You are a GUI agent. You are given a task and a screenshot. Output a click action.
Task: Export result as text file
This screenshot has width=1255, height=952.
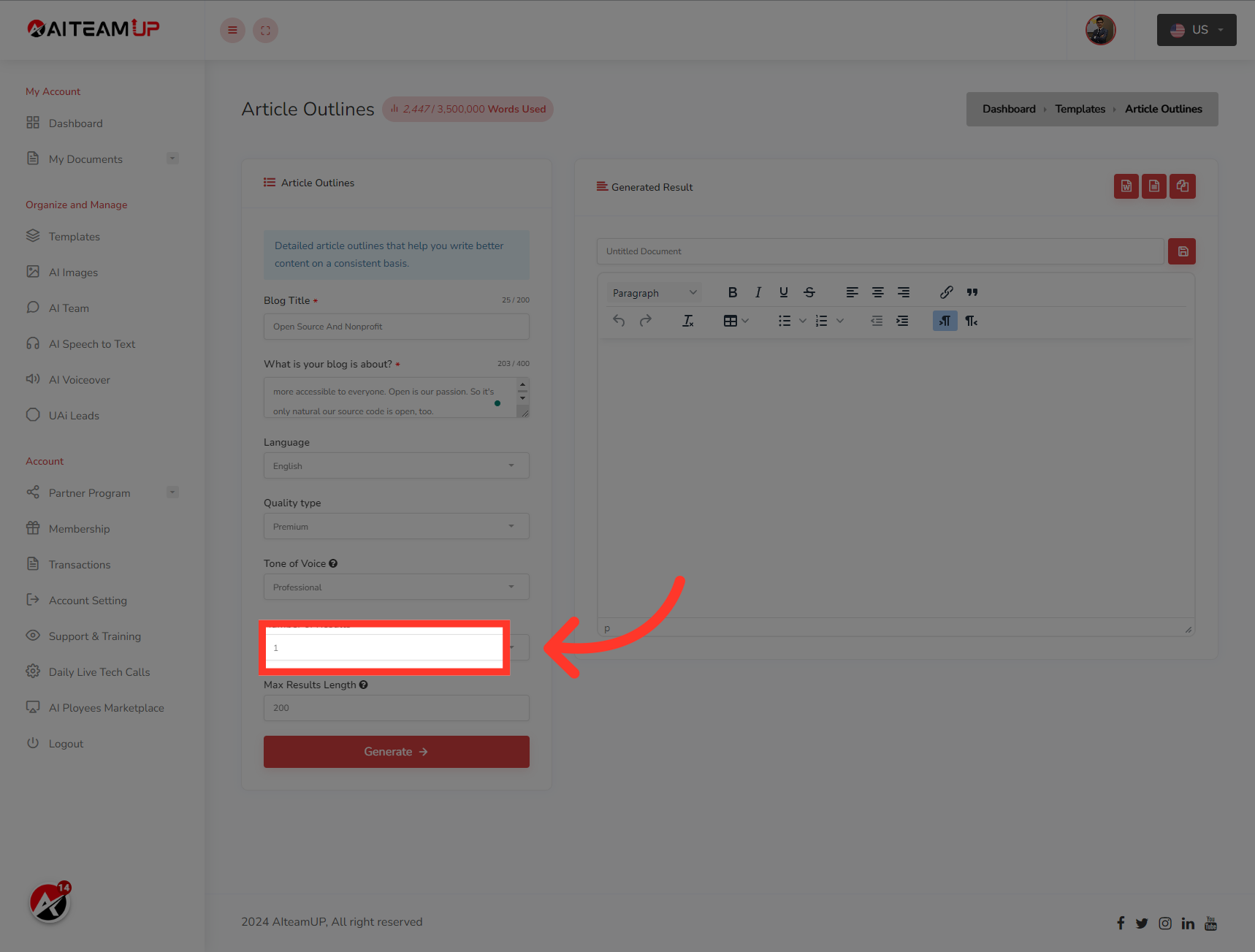1154,186
